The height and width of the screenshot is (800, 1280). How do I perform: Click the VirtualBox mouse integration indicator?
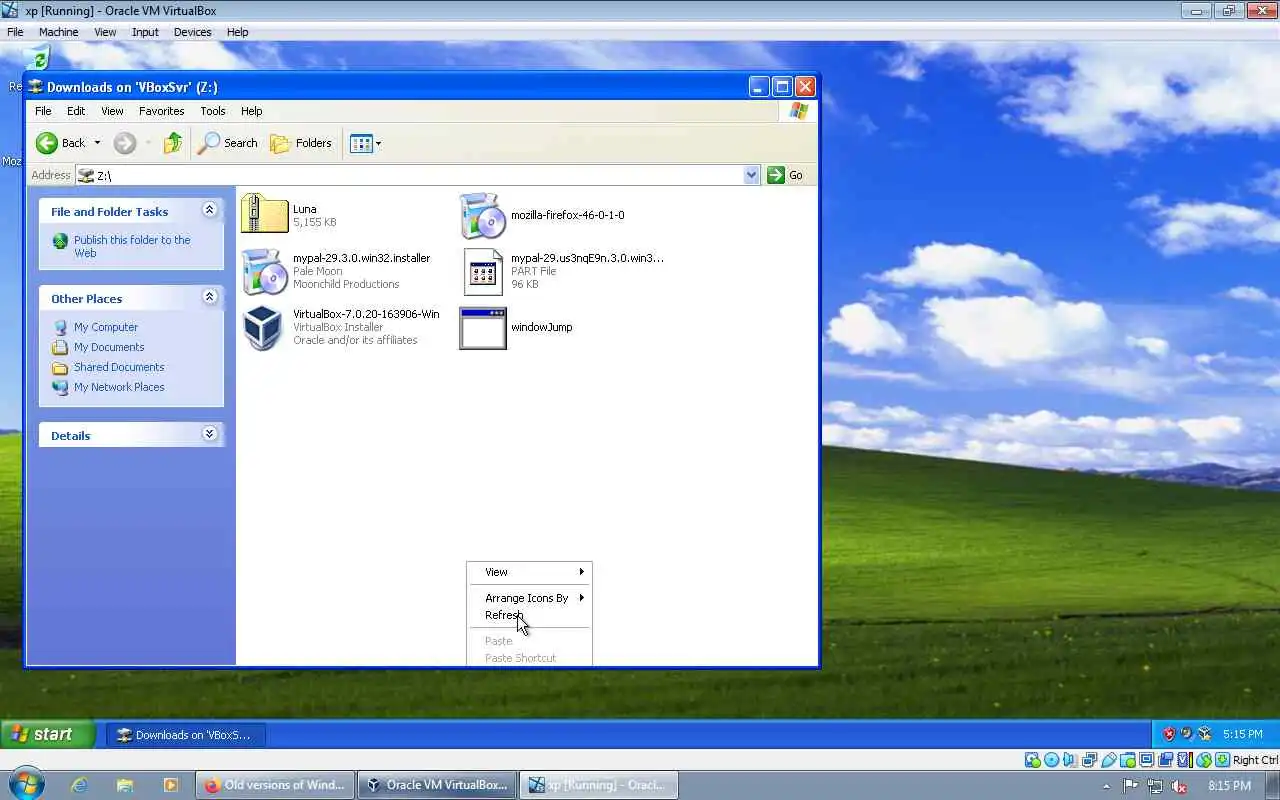pos(1204,760)
